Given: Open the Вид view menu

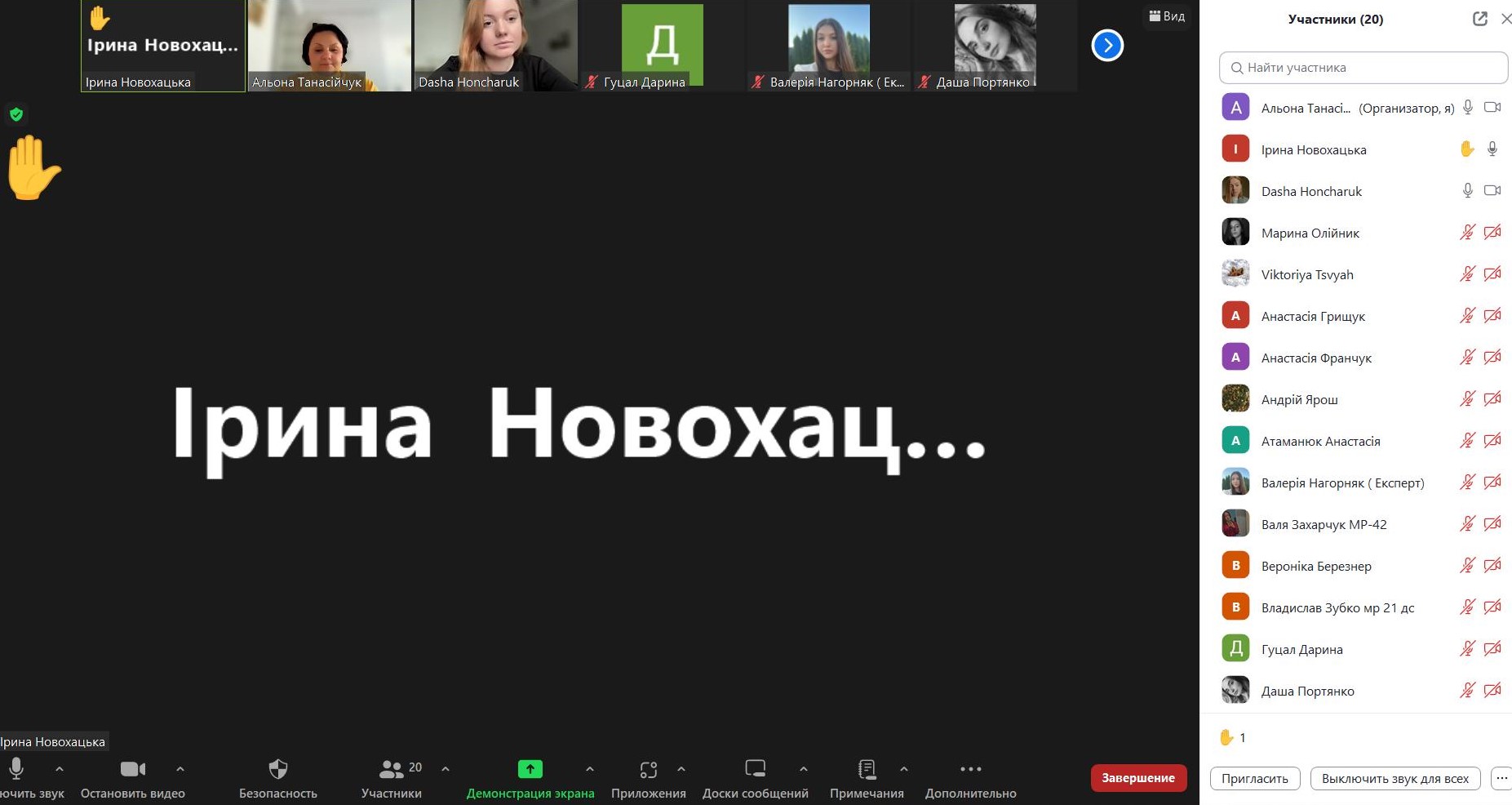Looking at the screenshot, I should [x=1167, y=16].
